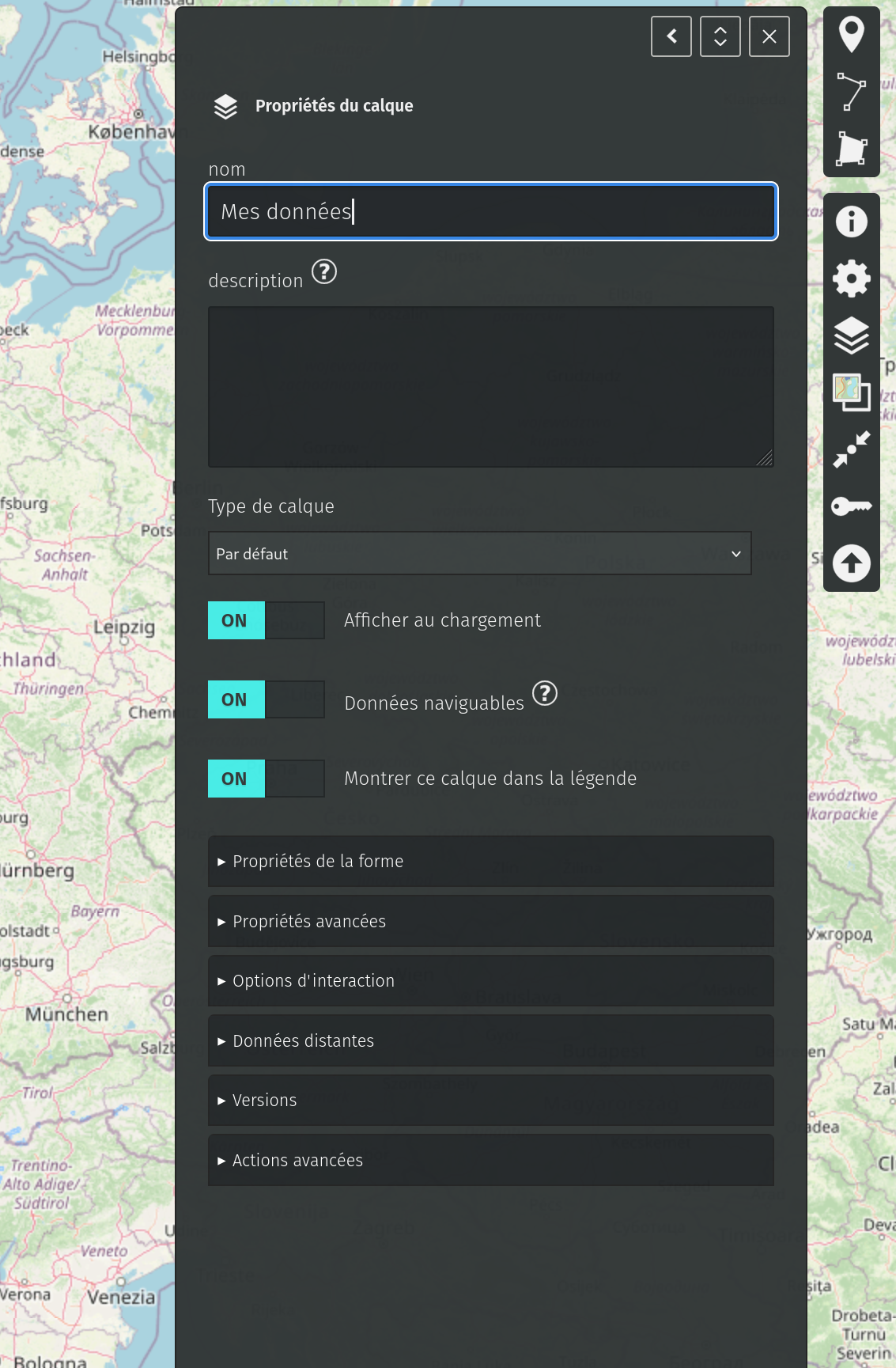Viewport: 896px width, 1368px height.
Task: Click the description help question mark
Action: tap(324, 272)
